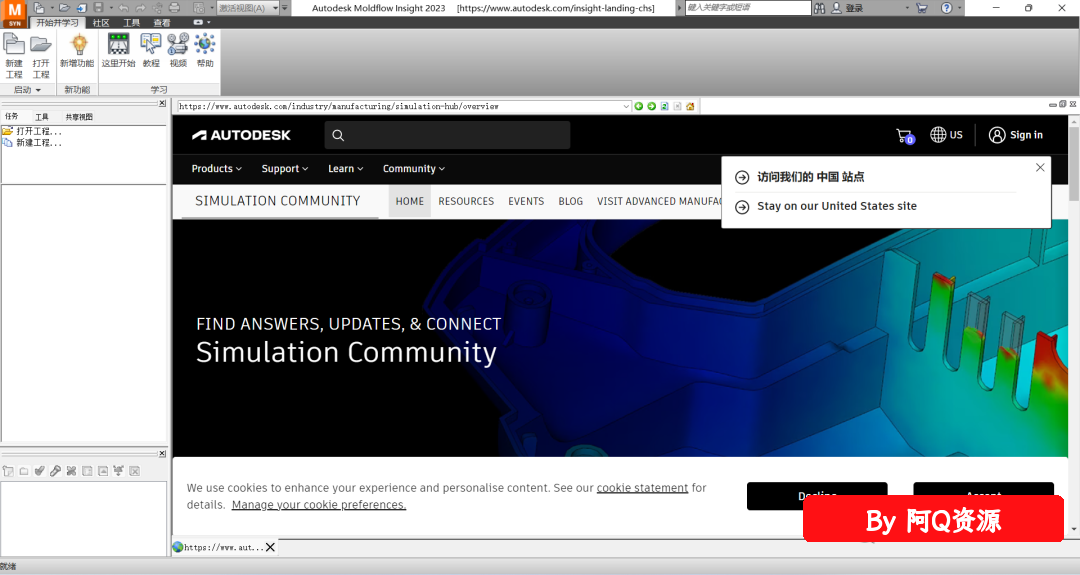Click the Autodesk website search magnifier icon
This screenshot has height=575, width=1080.
tap(338, 135)
